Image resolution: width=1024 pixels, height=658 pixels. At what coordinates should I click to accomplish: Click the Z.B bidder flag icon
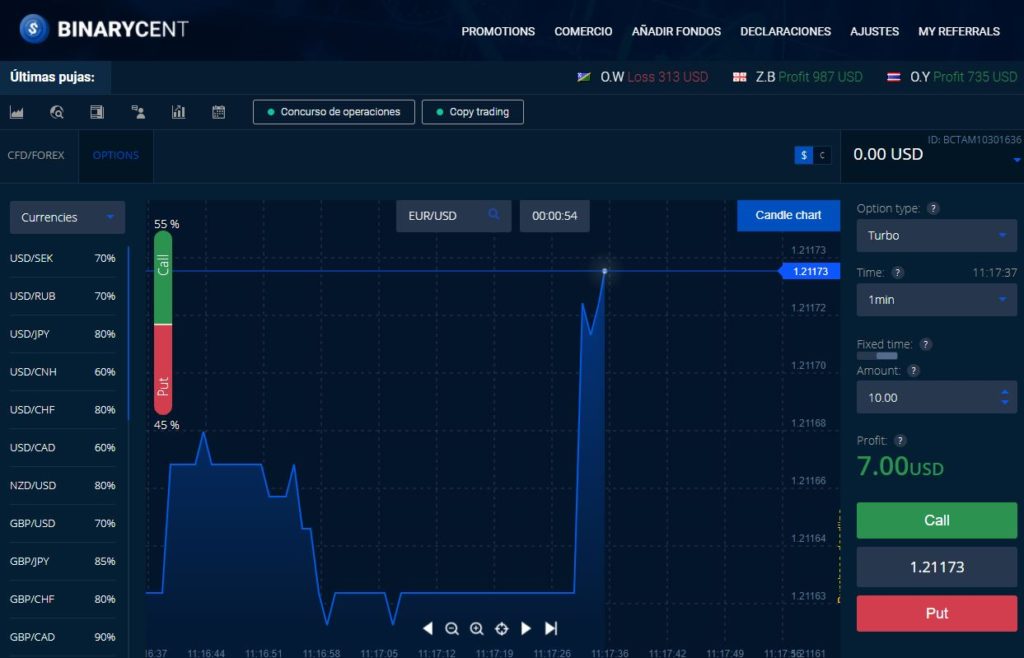coord(739,77)
